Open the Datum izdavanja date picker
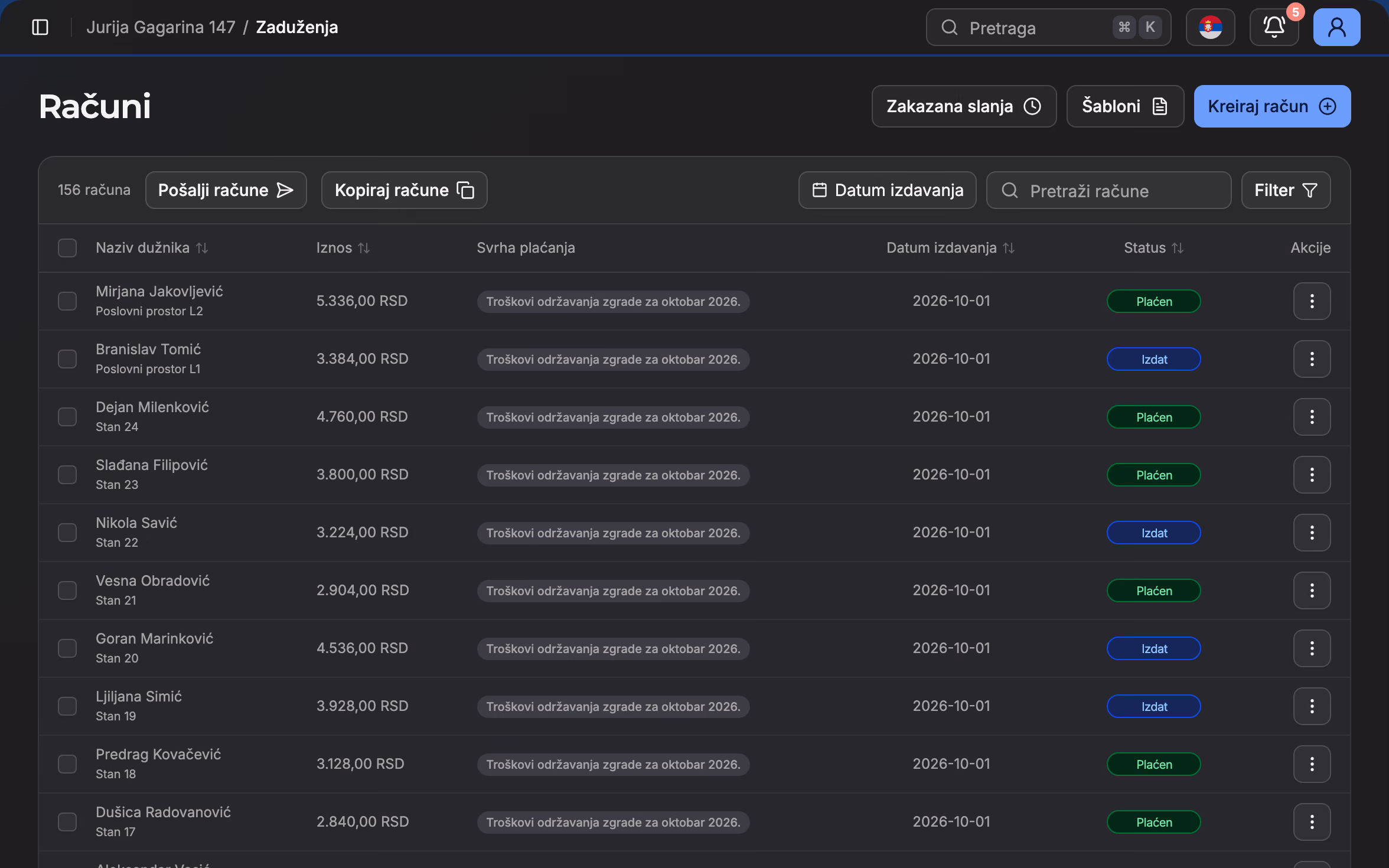 pos(887,190)
